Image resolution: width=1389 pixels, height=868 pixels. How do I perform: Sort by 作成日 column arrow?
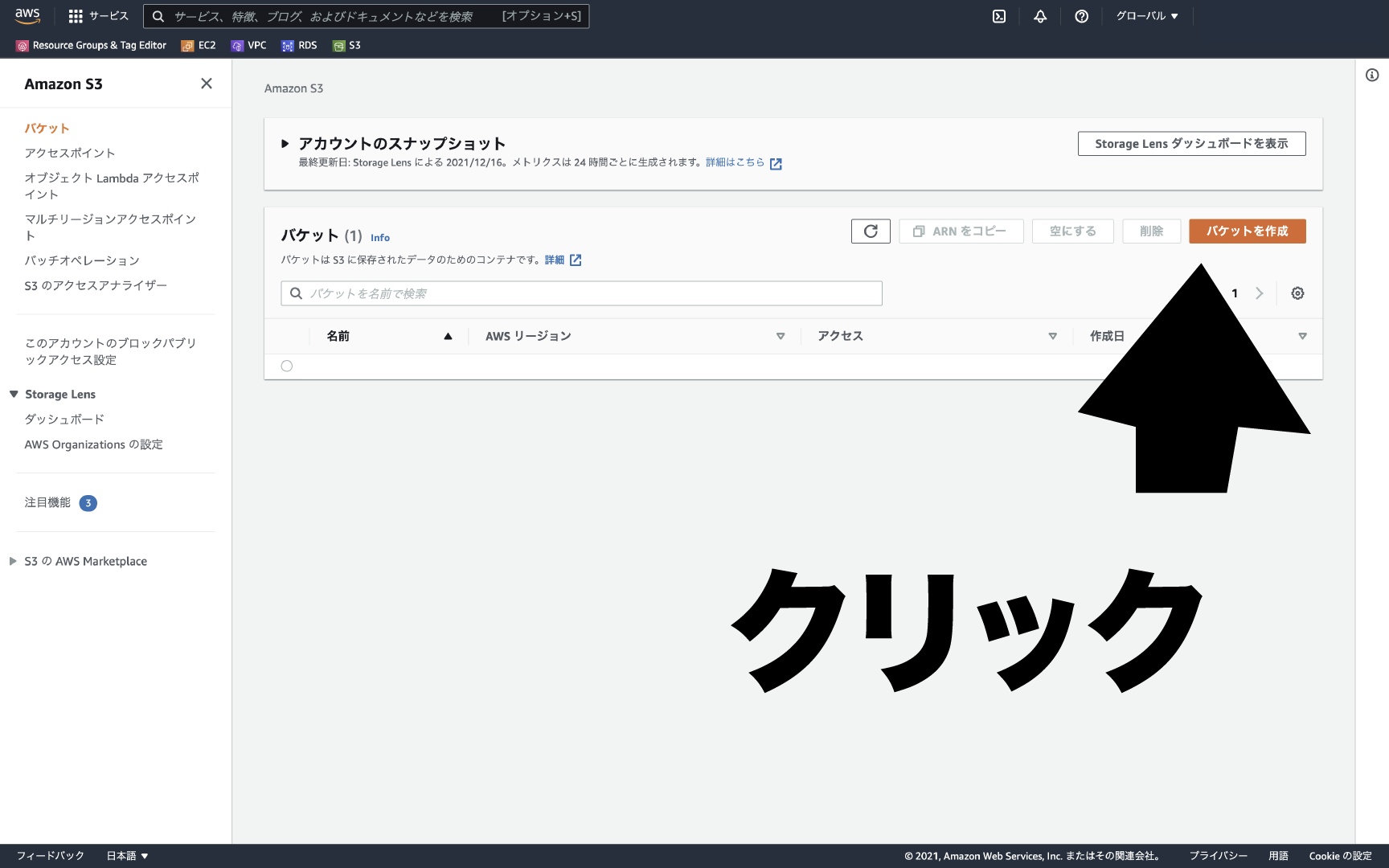[x=1302, y=337]
